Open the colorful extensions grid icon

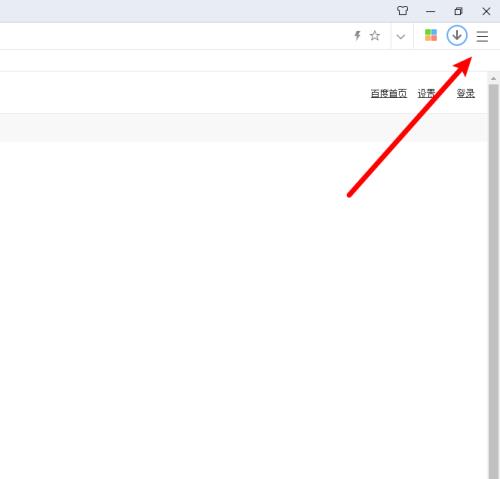(x=431, y=35)
